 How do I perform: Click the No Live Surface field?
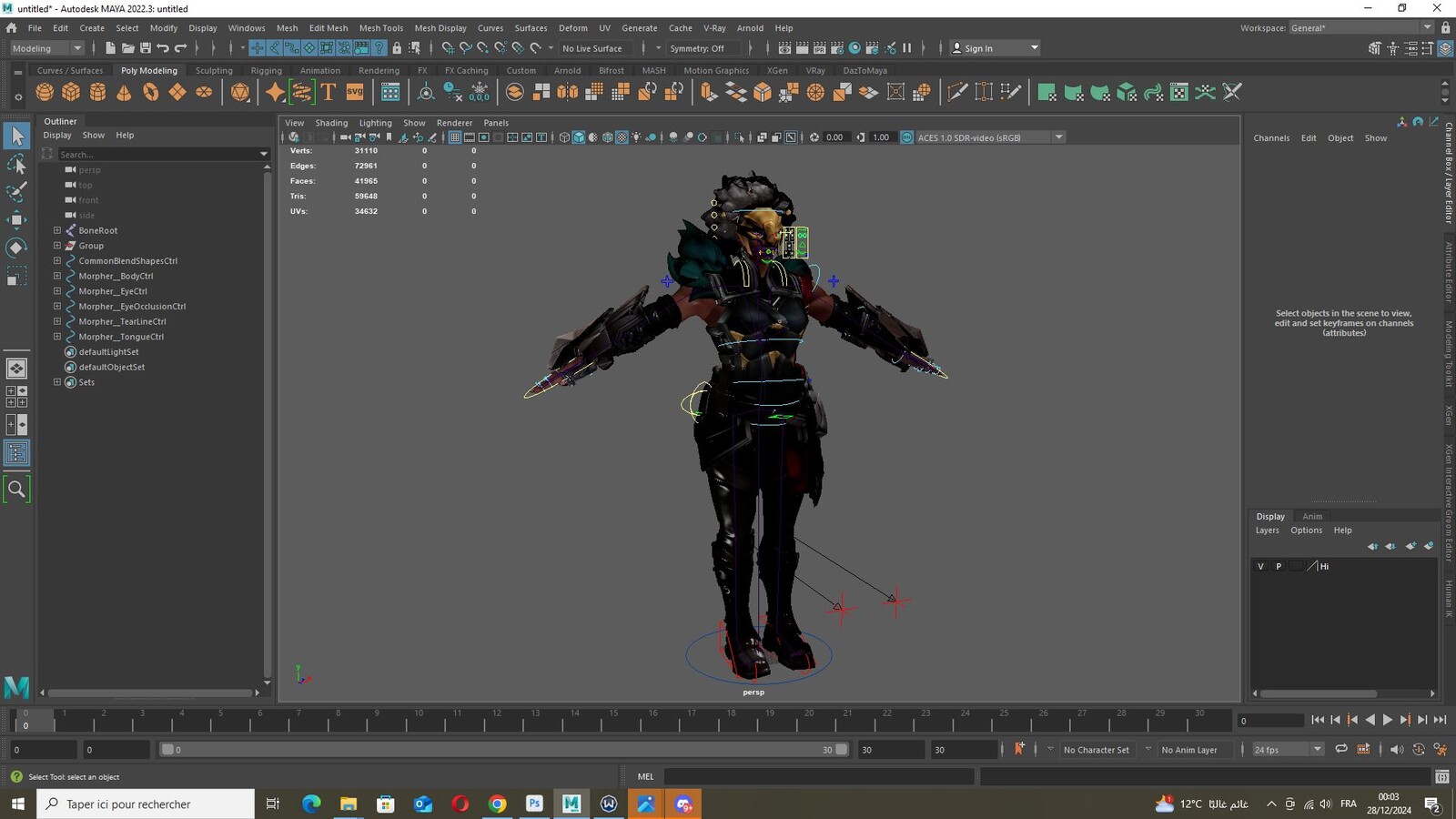tap(592, 48)
